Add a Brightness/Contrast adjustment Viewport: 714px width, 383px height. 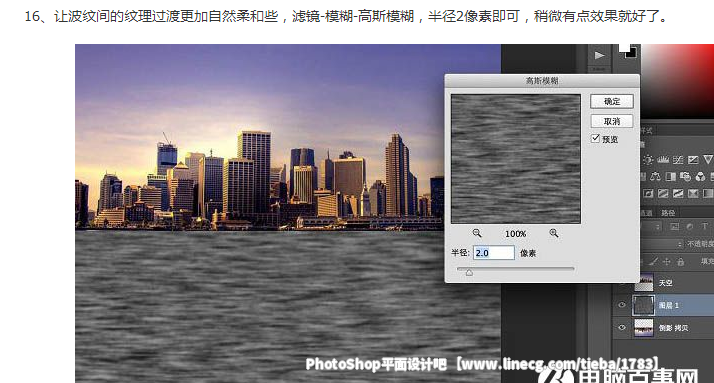[x=648, y=159]
